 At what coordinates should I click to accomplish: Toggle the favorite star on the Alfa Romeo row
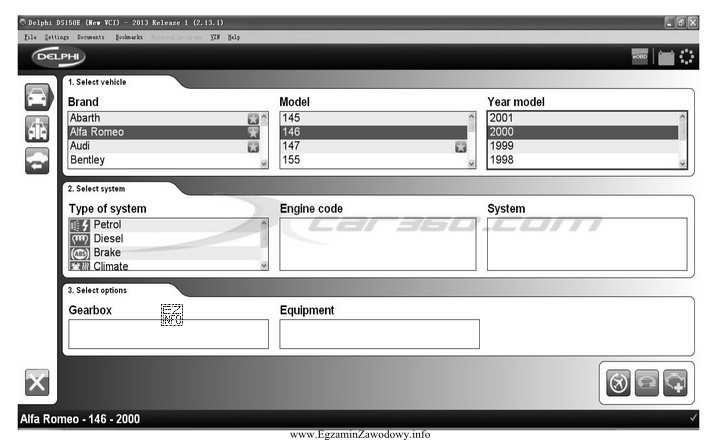click(x=253, y=132)
